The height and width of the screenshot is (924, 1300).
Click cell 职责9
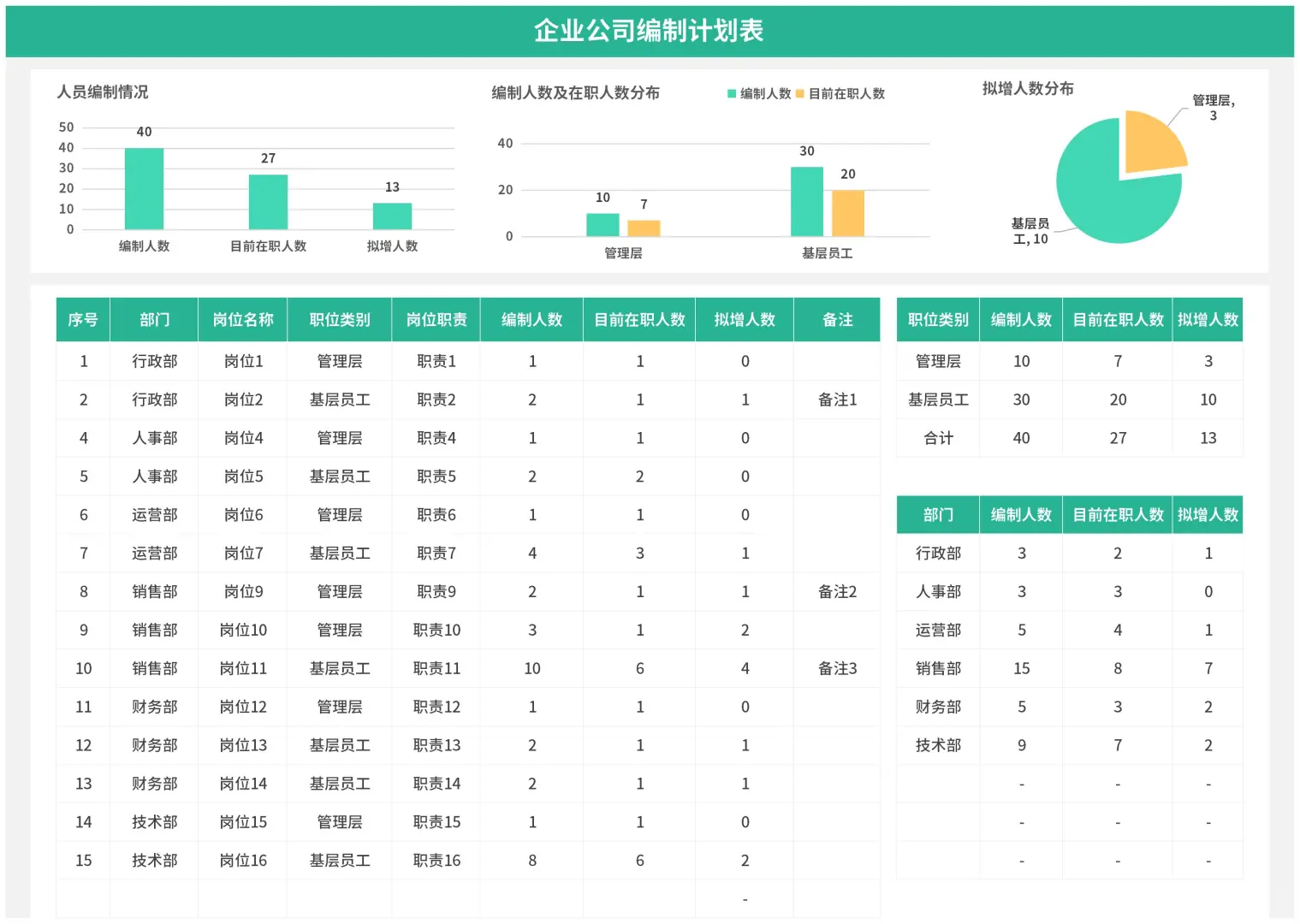click(x=436, y=591)
